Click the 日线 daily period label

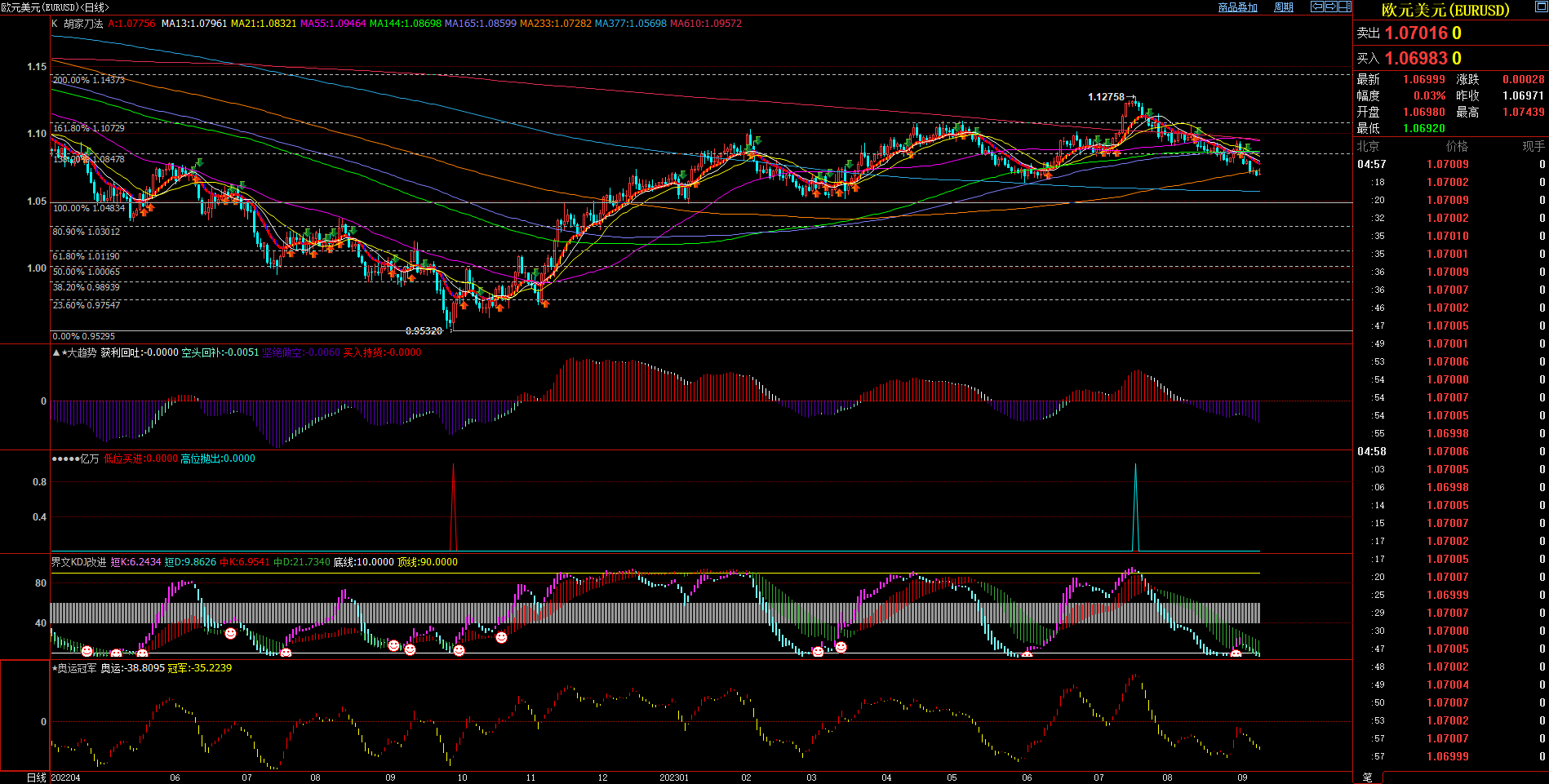(x=36, y=777)
